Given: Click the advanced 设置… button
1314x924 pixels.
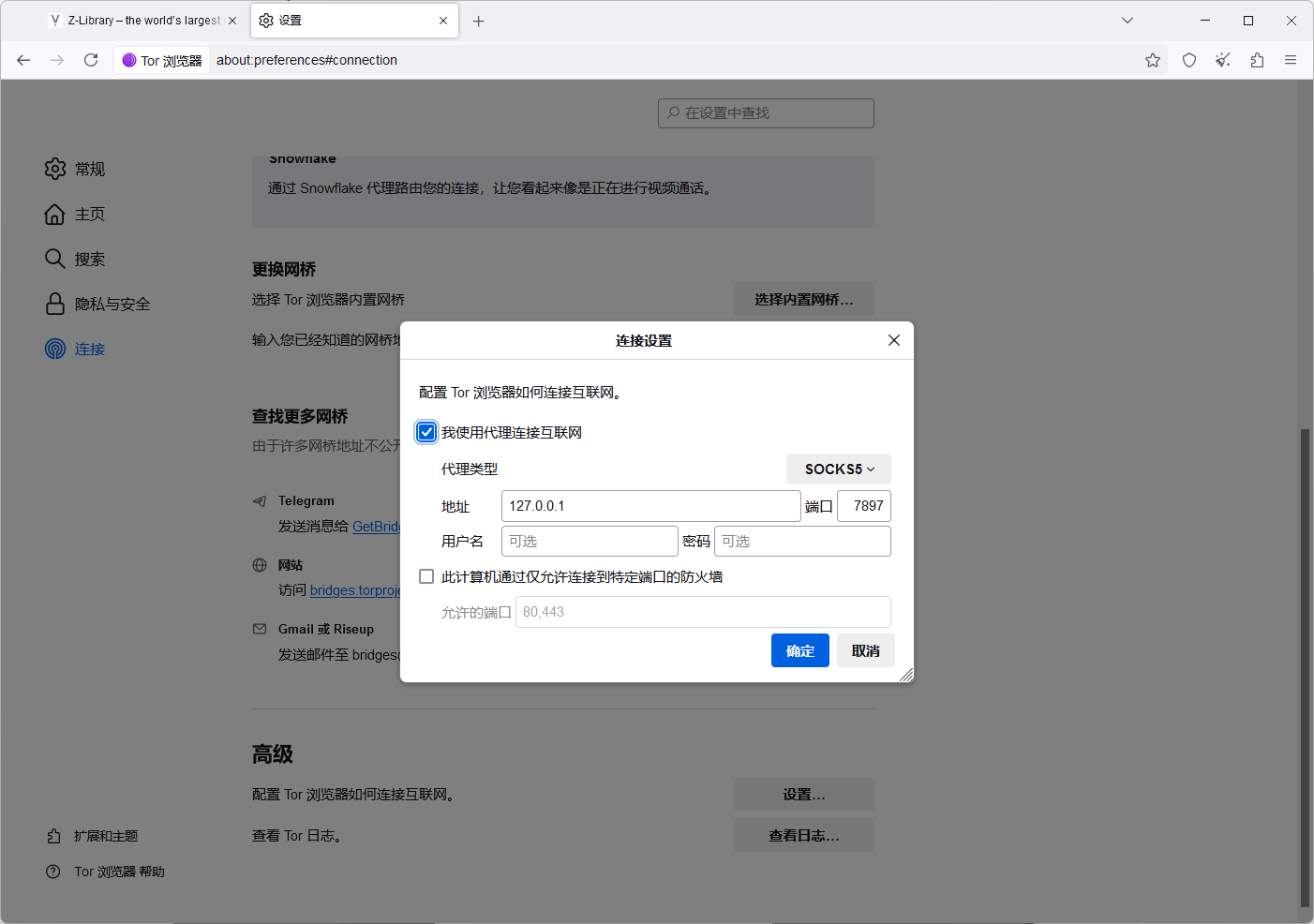Looking at the screenshot, I should (804, 794).
